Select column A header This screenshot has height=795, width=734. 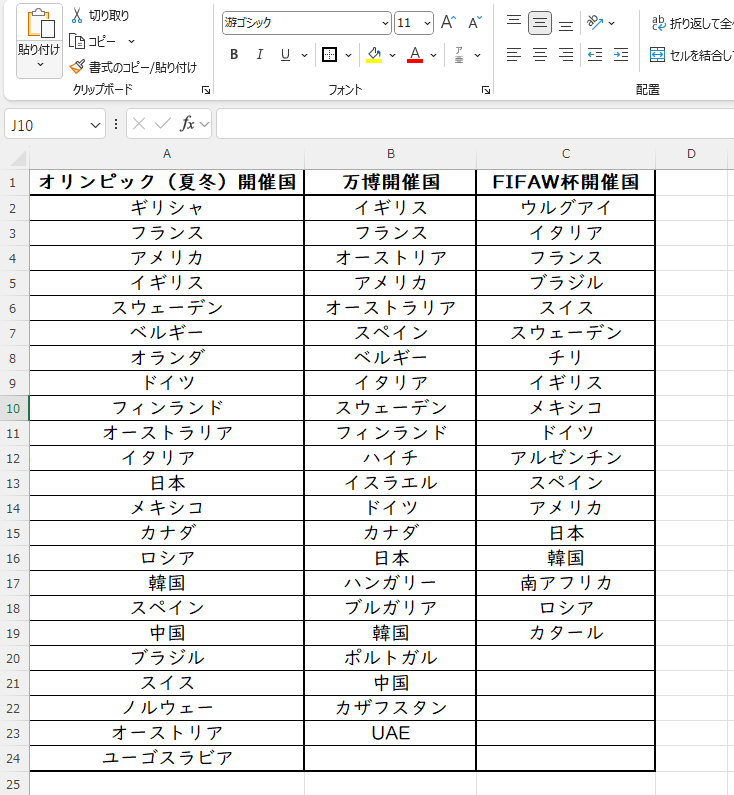click(x=167, y=154)
